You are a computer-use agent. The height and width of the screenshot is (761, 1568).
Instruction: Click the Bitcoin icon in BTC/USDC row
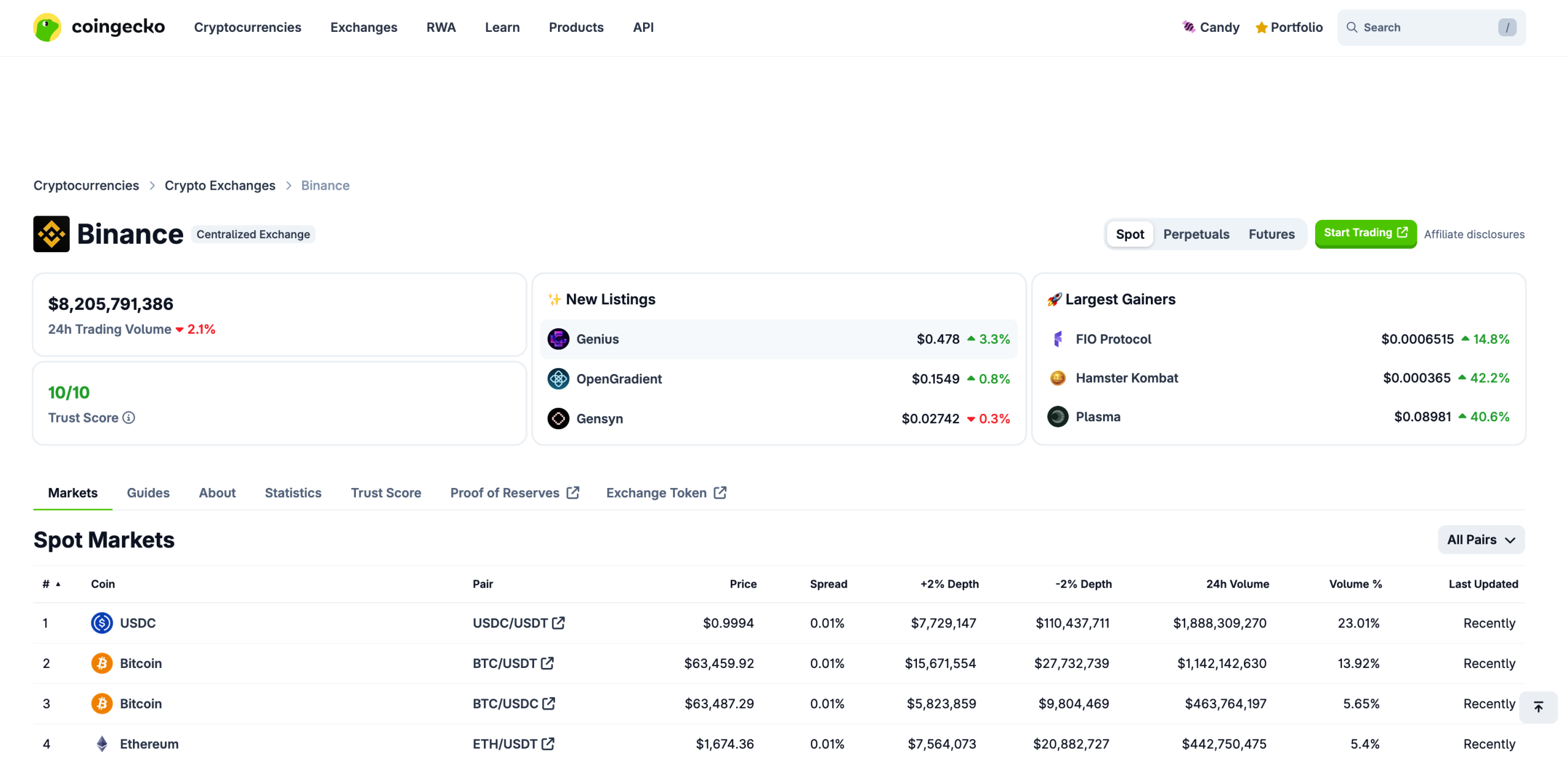[x=102, y=704]
